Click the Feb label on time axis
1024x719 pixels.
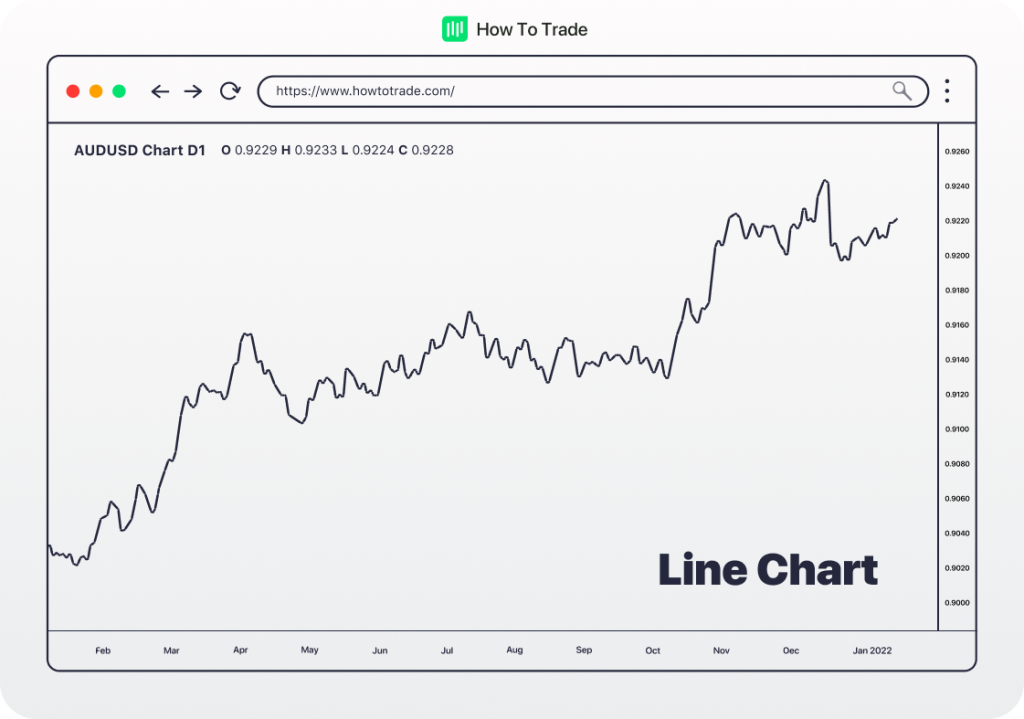tap(103, 650)
